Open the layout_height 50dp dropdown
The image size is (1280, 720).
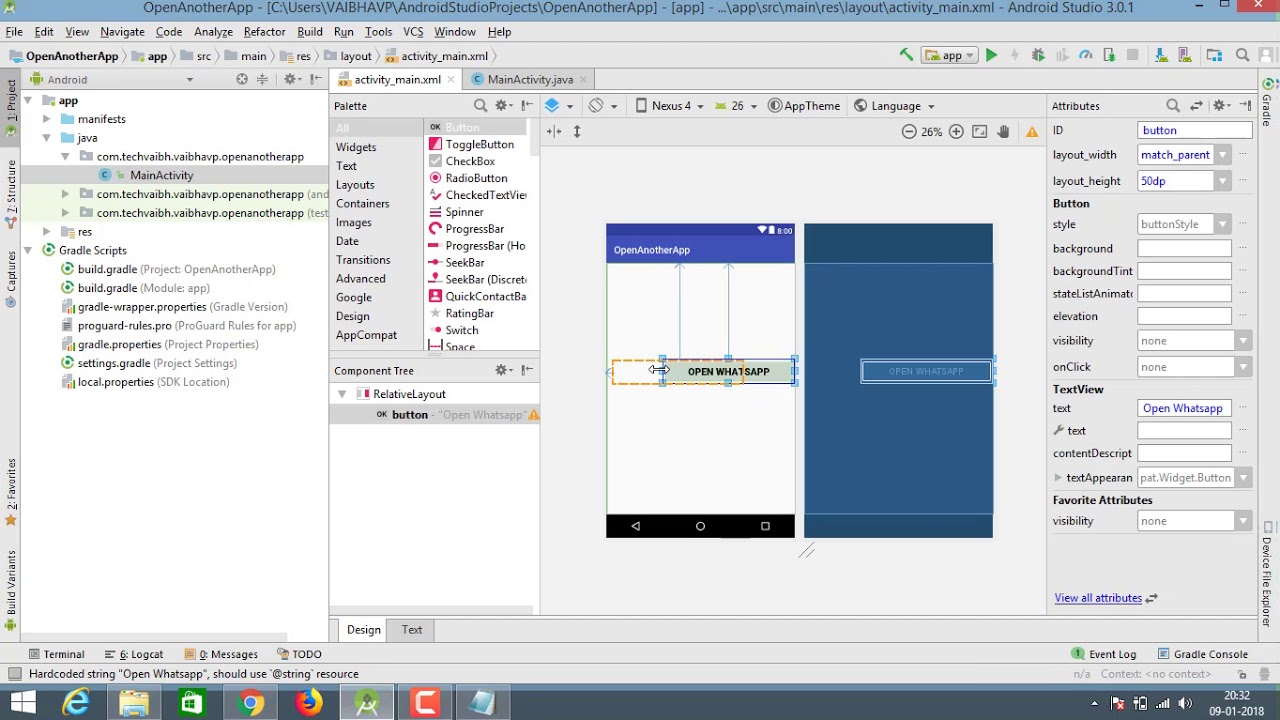pyautogui.click(x=1222, y=181)
